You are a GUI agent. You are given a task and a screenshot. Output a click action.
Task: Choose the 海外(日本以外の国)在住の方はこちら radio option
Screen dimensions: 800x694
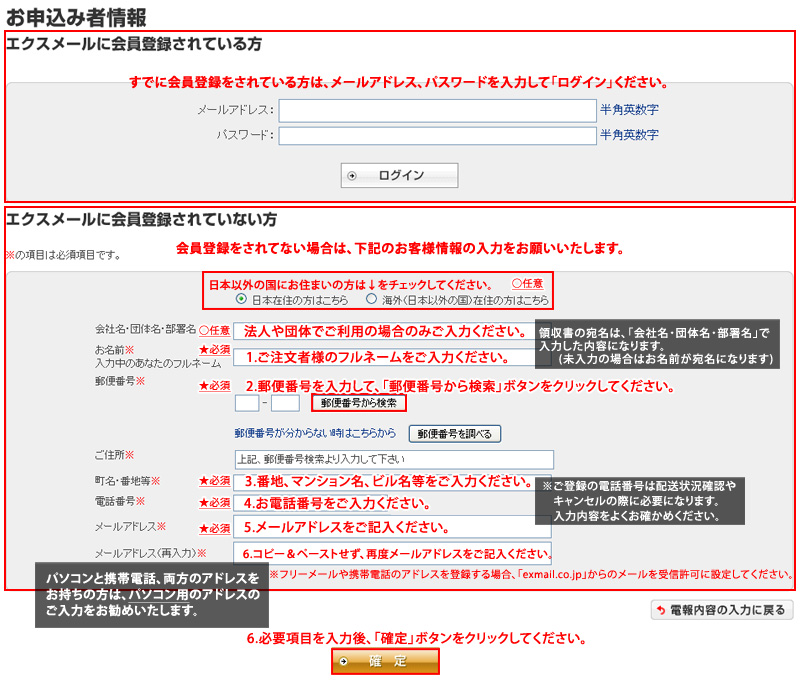(371, 299)
